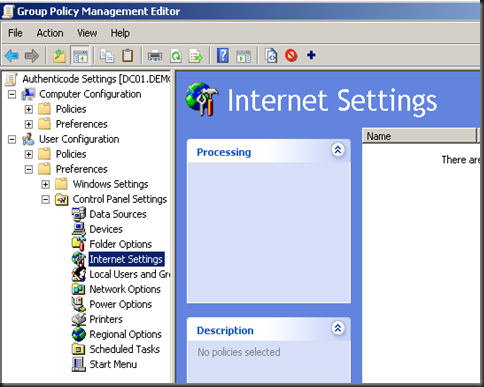The width and height of the screenshot is (484, 387).
Task: Click the red disable item toolbar icon
Action: coord(291,55)
